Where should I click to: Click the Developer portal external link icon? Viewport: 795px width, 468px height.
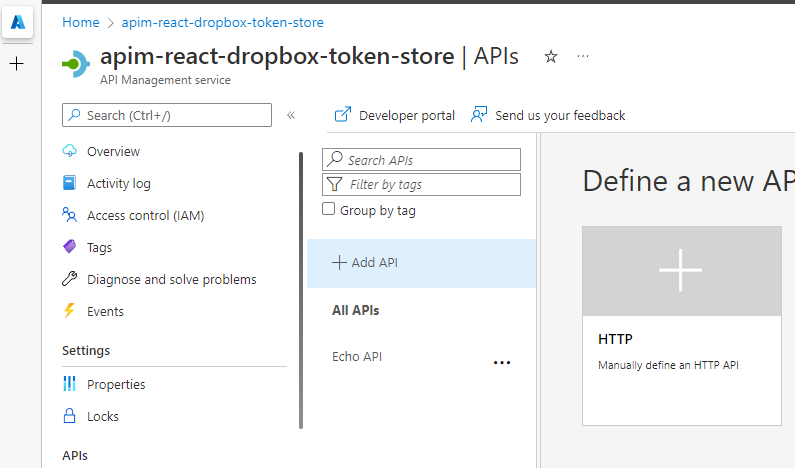click(343, 115)
